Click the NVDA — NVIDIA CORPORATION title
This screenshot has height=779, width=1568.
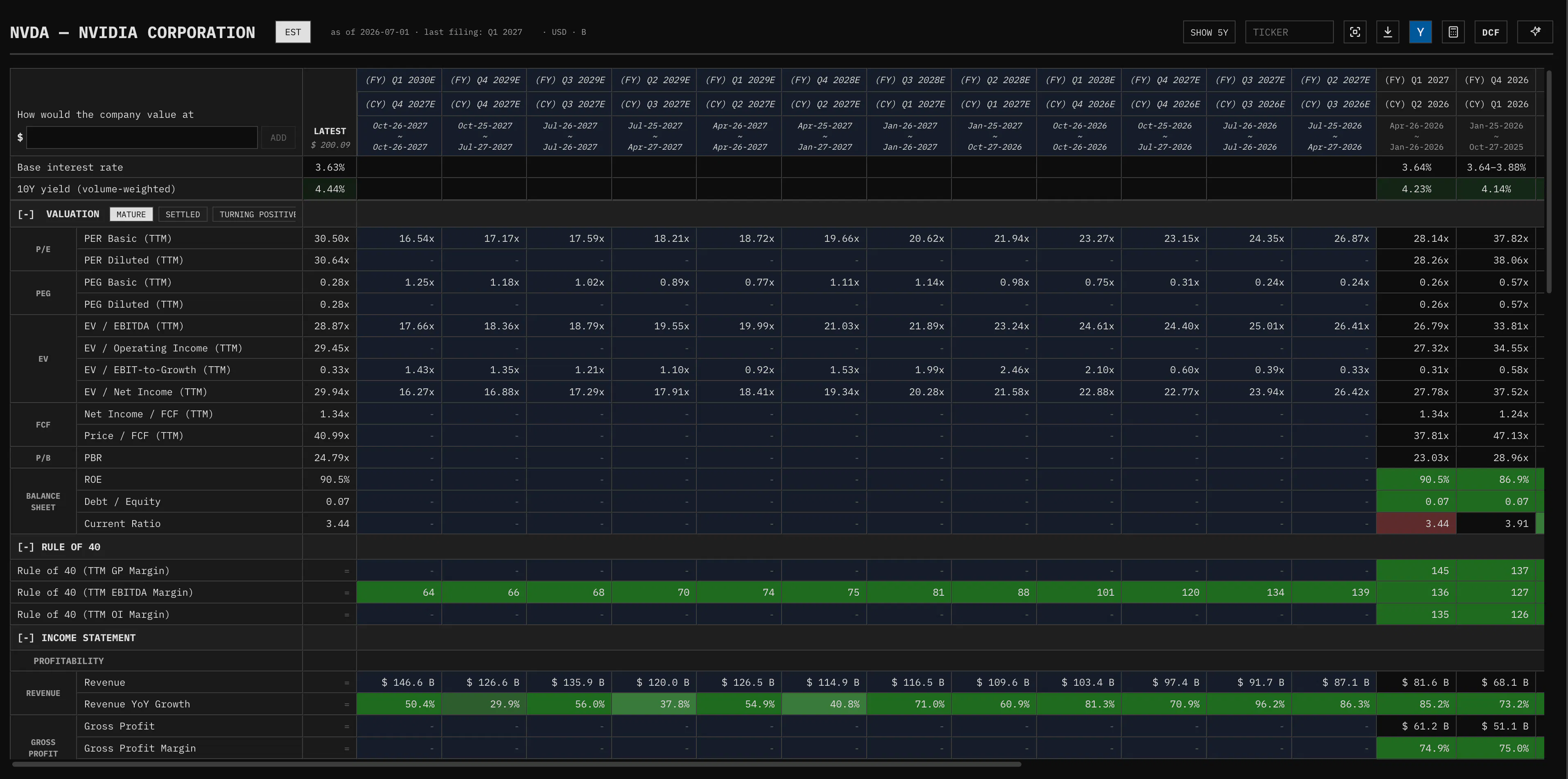pos(132,32)
